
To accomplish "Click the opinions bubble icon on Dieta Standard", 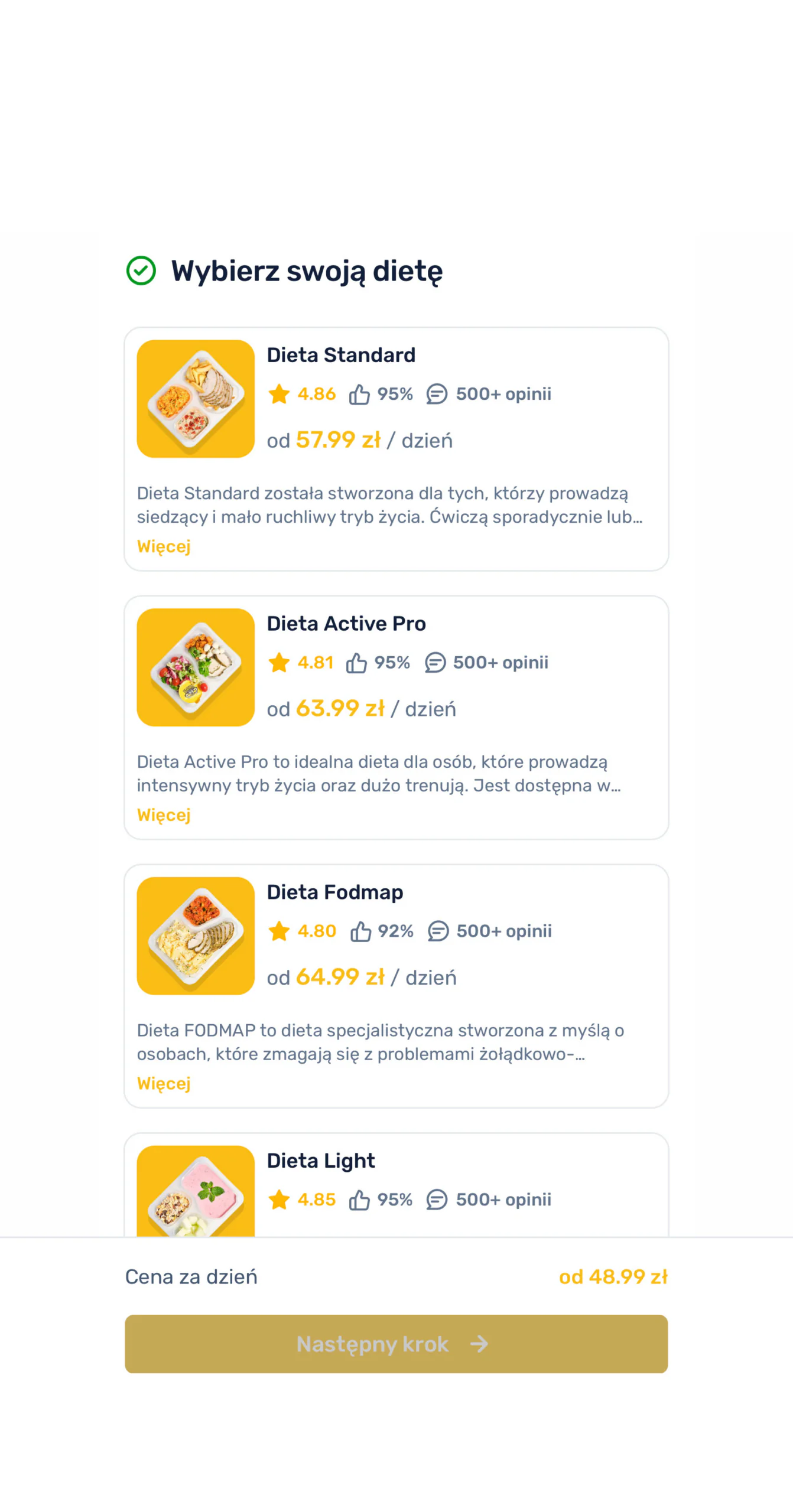I will click(437, 394).
